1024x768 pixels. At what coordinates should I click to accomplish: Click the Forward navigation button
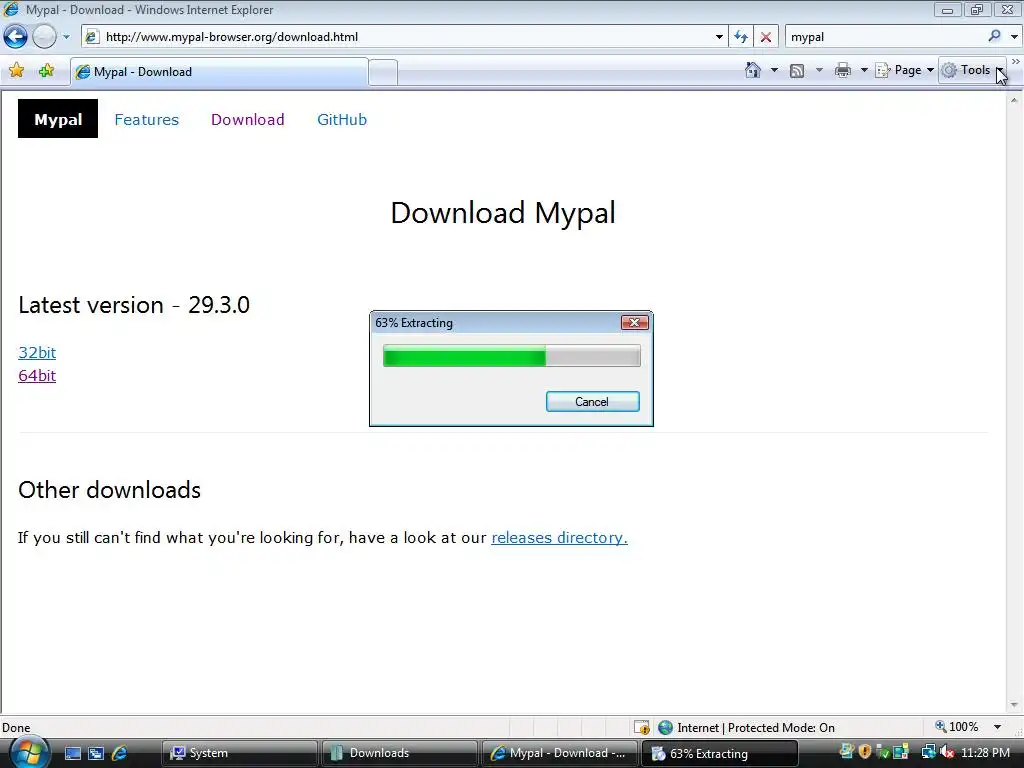[44, 37]
